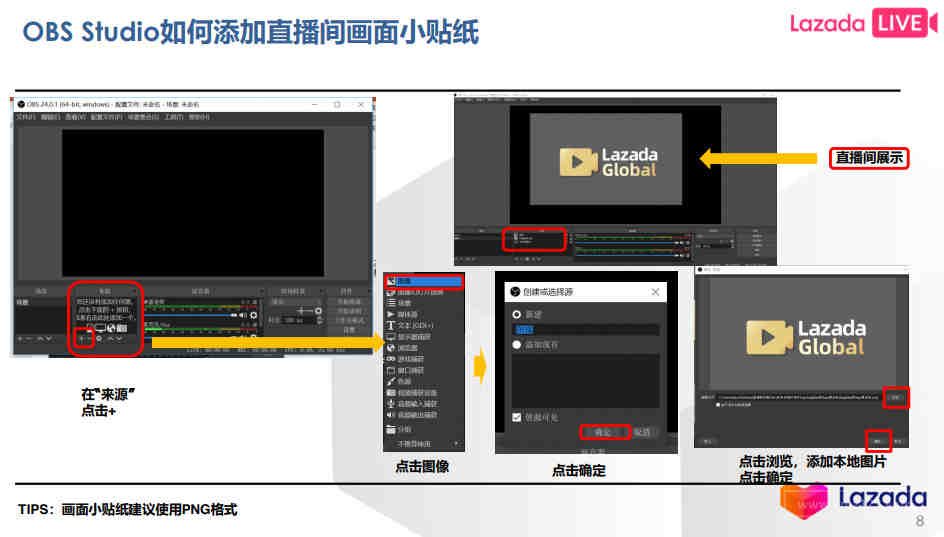Screen dimensions: 944x537
Task: Click Lazada Global preview in image properties window
Action: (801, 336)
